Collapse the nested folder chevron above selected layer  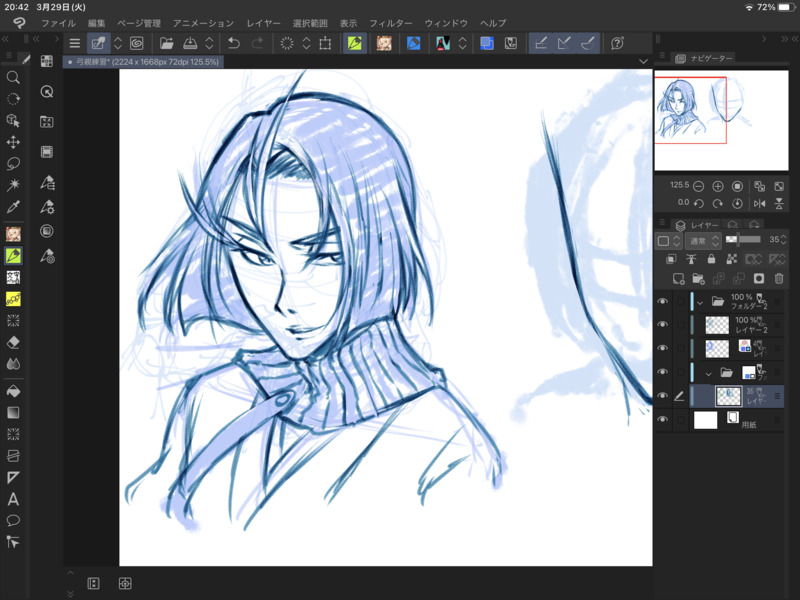pos(708,373)
